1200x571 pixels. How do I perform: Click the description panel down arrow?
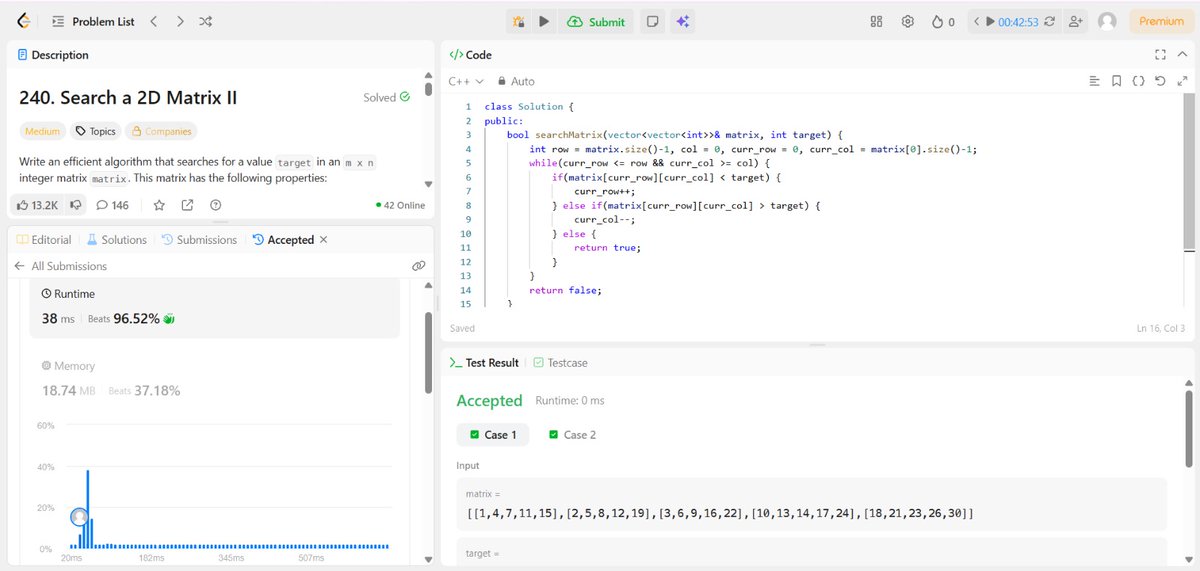click(x=428, y=184)
